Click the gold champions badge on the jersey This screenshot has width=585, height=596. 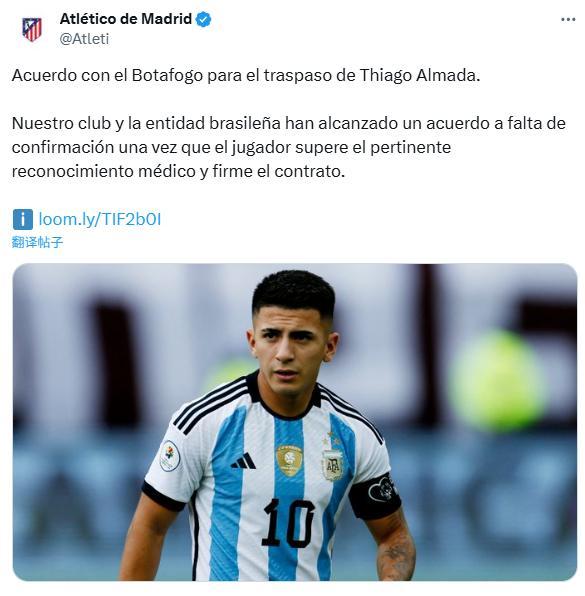click(x=289, y=460)
